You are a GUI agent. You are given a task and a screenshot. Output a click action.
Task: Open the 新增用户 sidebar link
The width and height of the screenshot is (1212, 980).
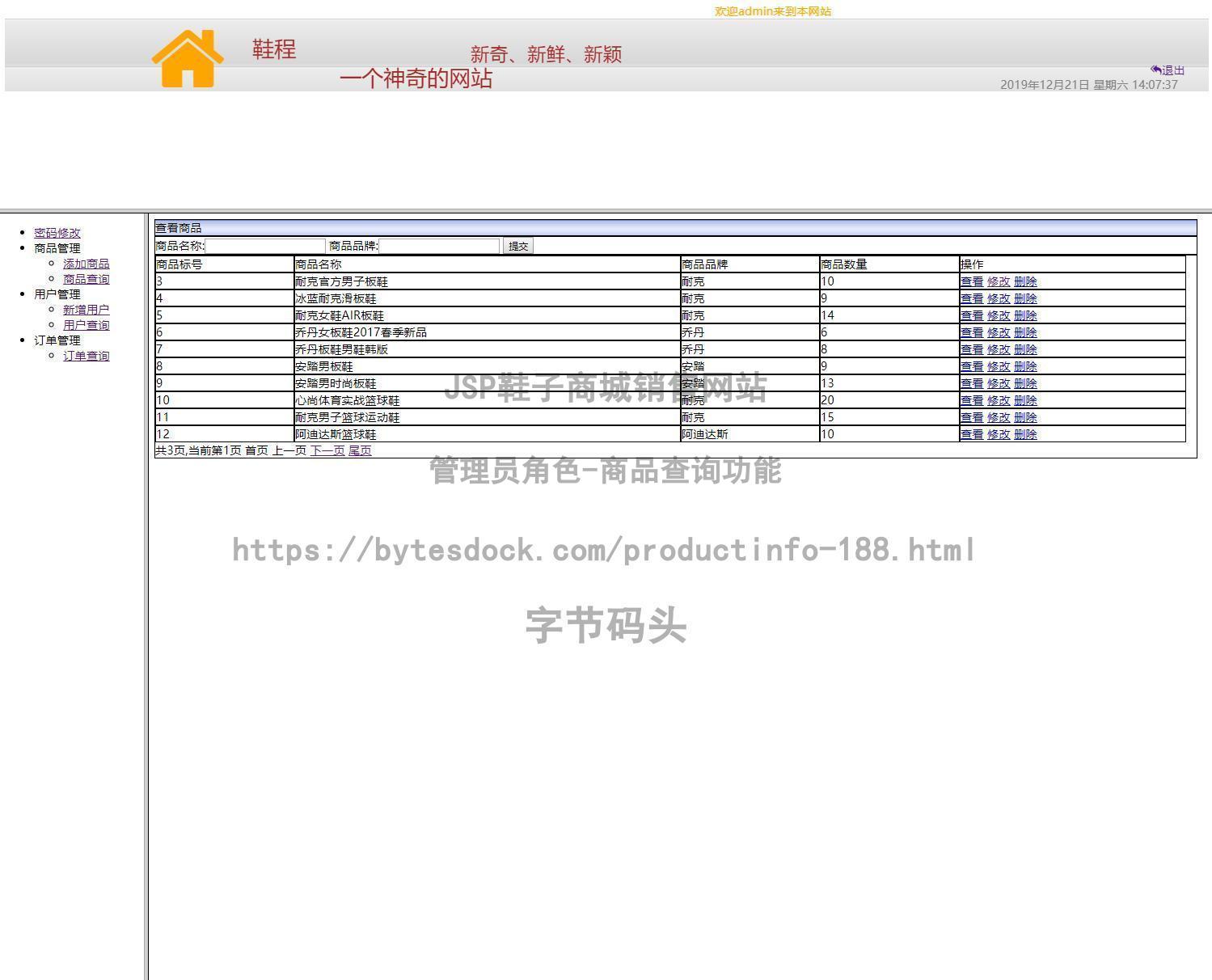(x=87, y=310)
